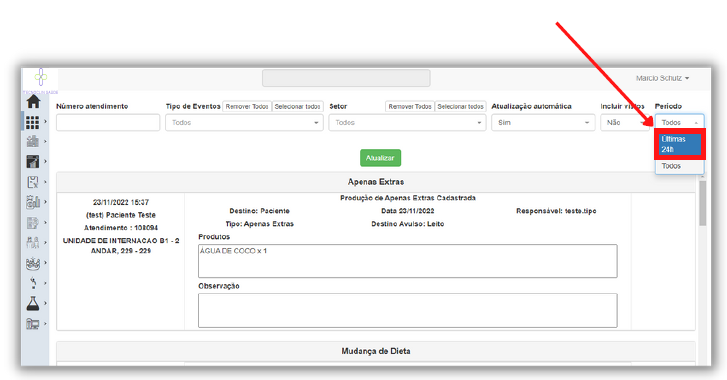Open the Setor dropdown
The width and height of the screenshot is (727, 380).
[x=408, y=123]
